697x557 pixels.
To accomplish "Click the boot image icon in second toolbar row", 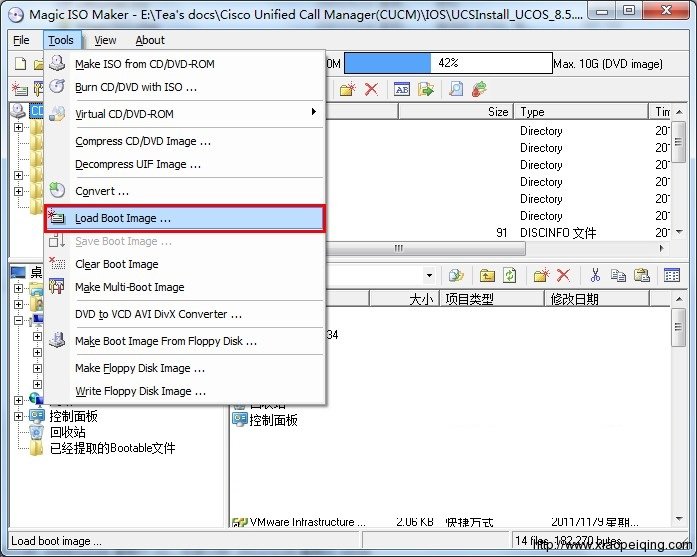I will tap(19, 89).
